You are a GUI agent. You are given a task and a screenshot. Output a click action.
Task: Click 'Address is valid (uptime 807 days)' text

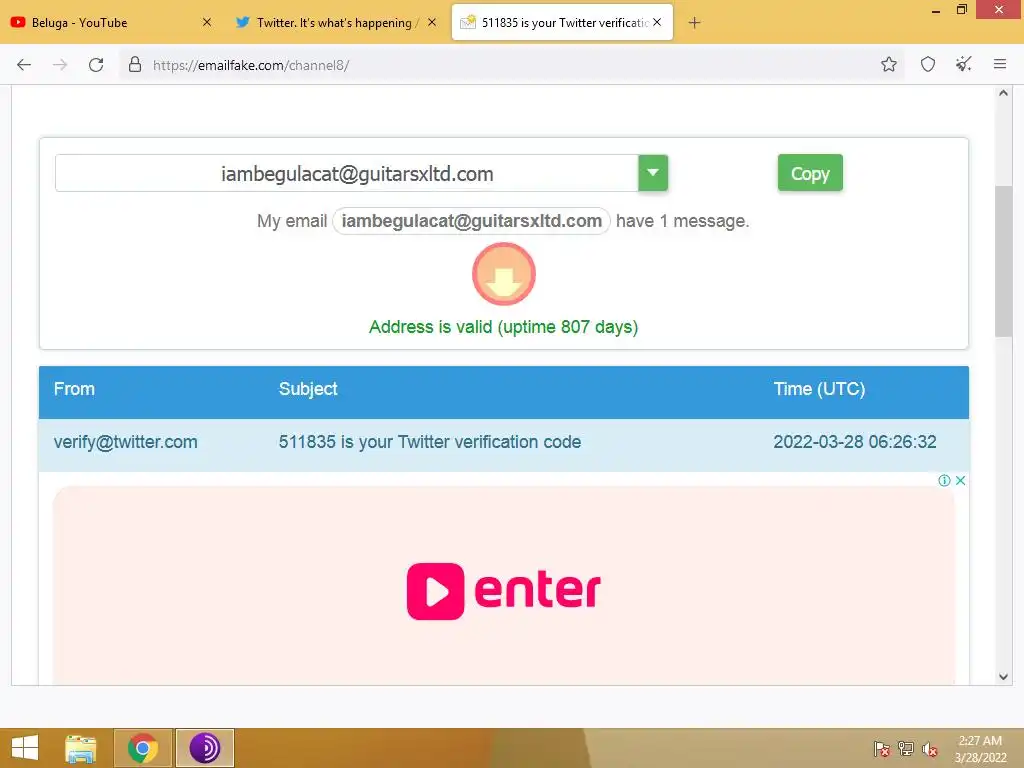504,327
